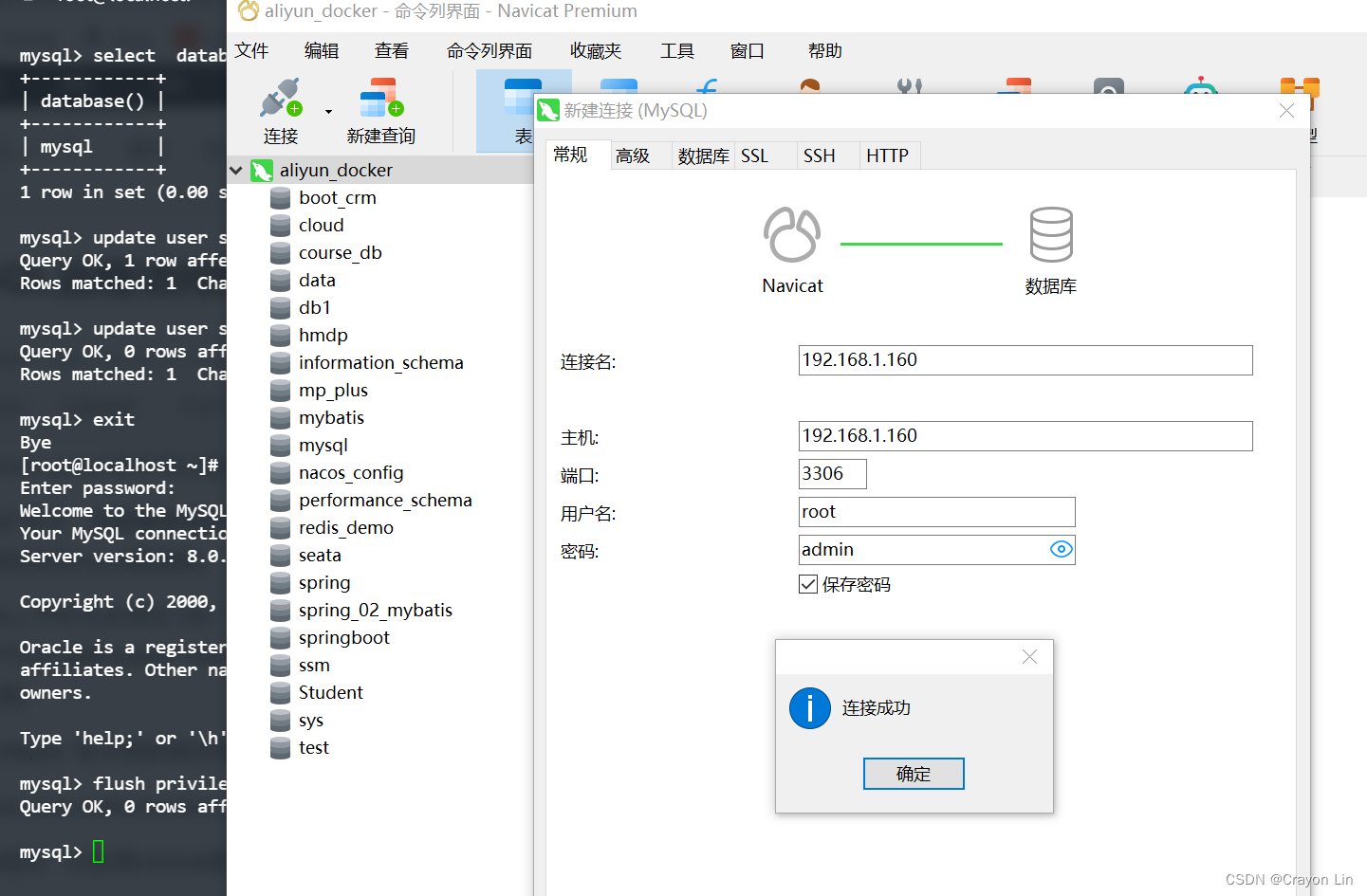The width and height of the screenshot is (1367, 896).
Task: Click the blue info icon in dialog
Action: (x=810, y=708)
